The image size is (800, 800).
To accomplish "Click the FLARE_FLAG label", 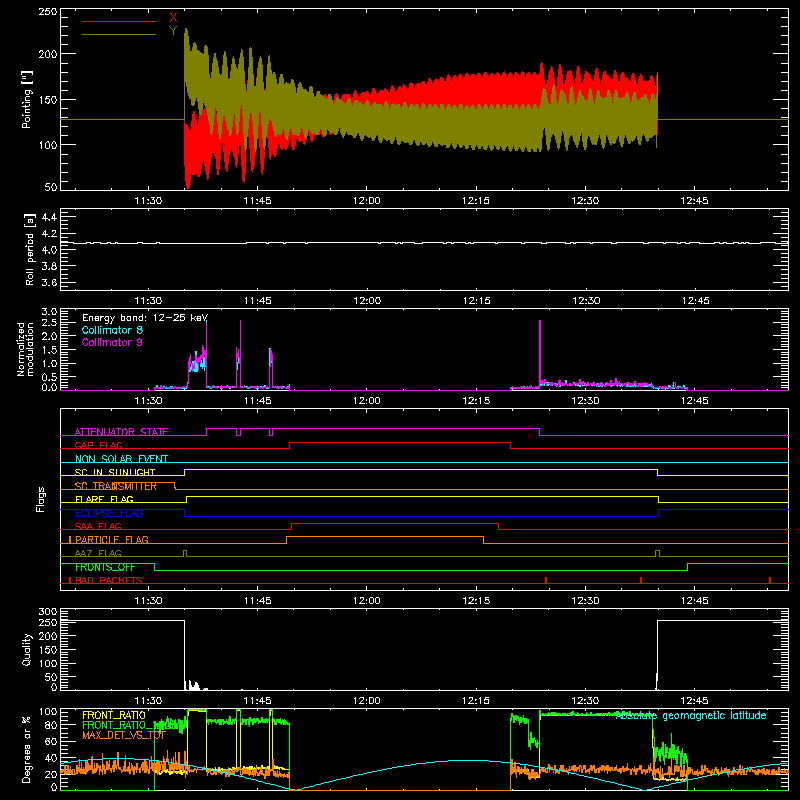I will click(x=104, y=499).
